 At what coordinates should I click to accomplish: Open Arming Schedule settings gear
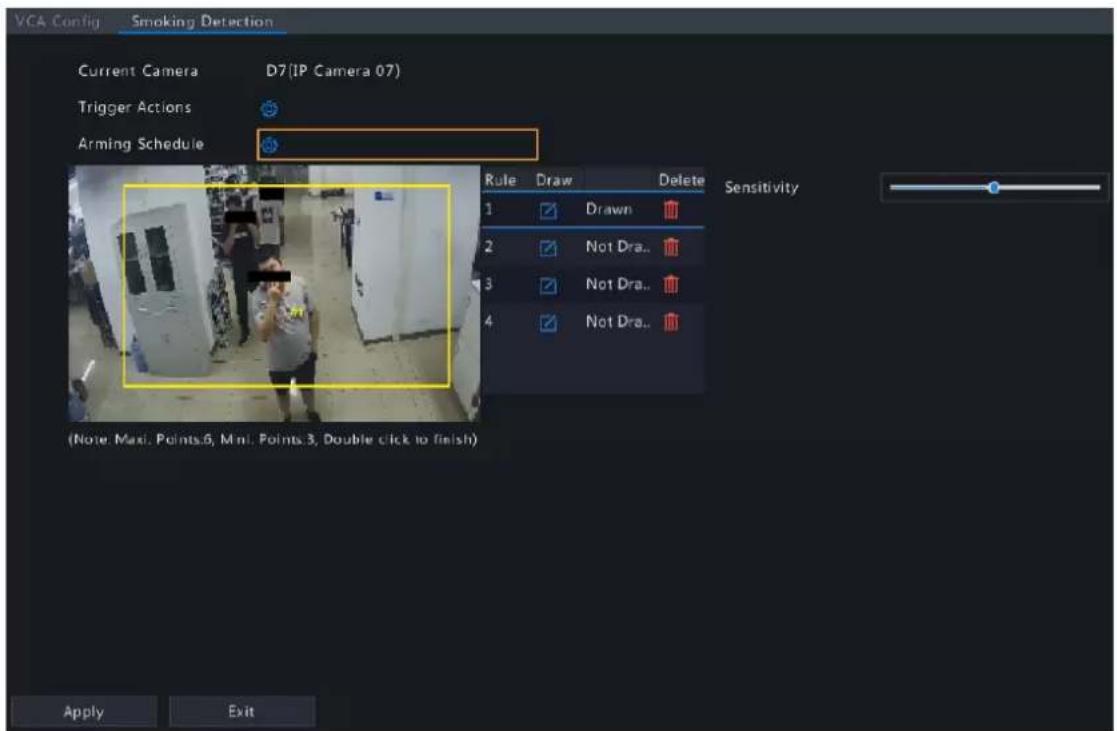pos(269,145)
